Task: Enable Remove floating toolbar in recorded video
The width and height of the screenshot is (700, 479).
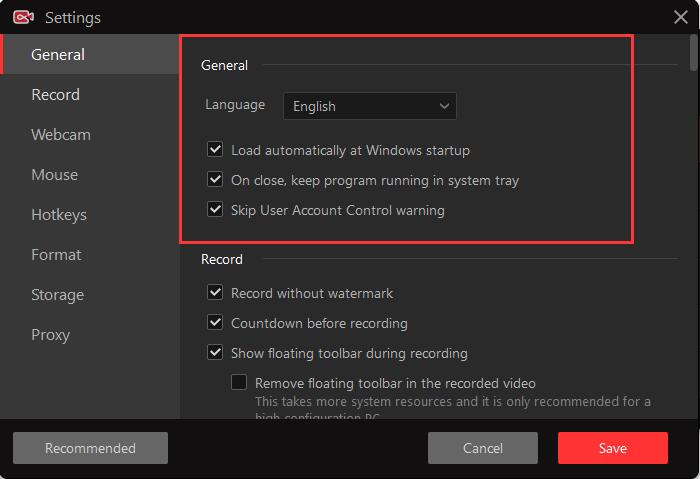Action: 239,383
